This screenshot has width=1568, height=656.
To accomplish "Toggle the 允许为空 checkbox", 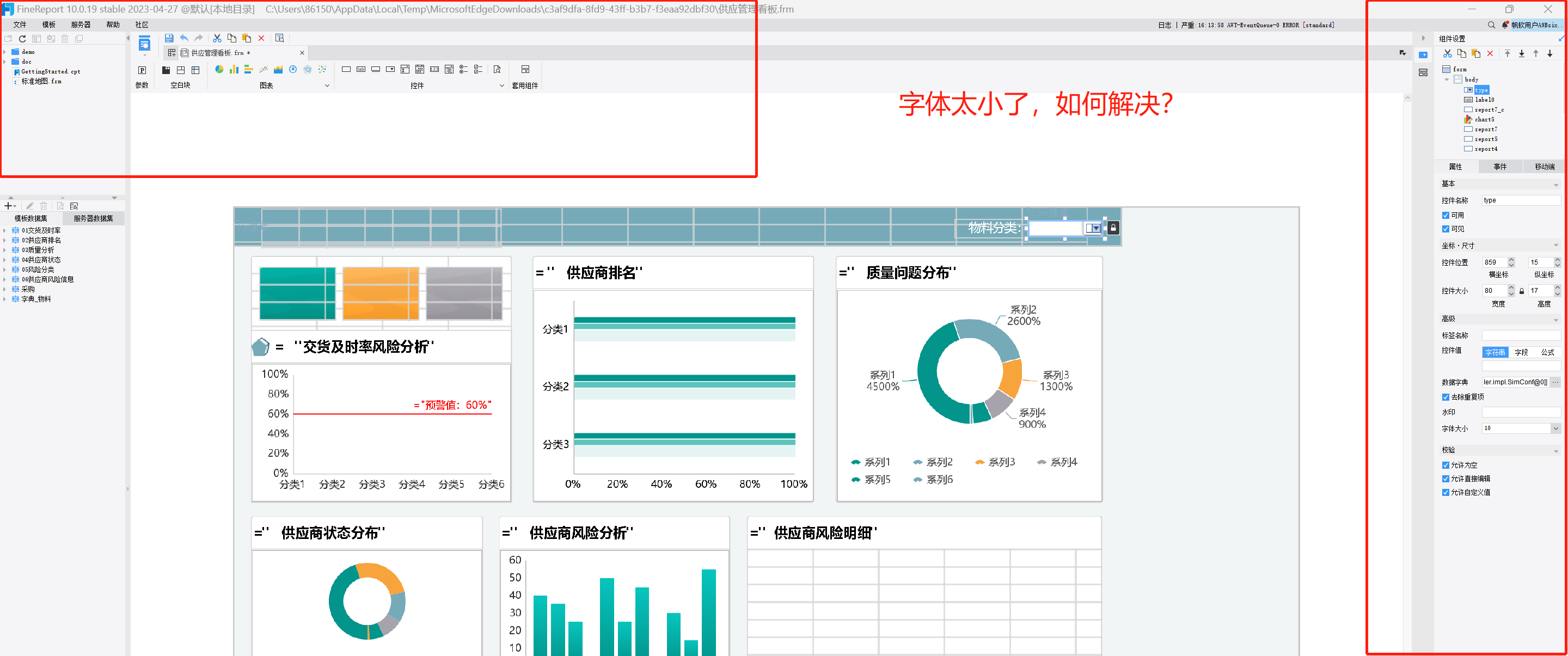I will click(1445, 465).
